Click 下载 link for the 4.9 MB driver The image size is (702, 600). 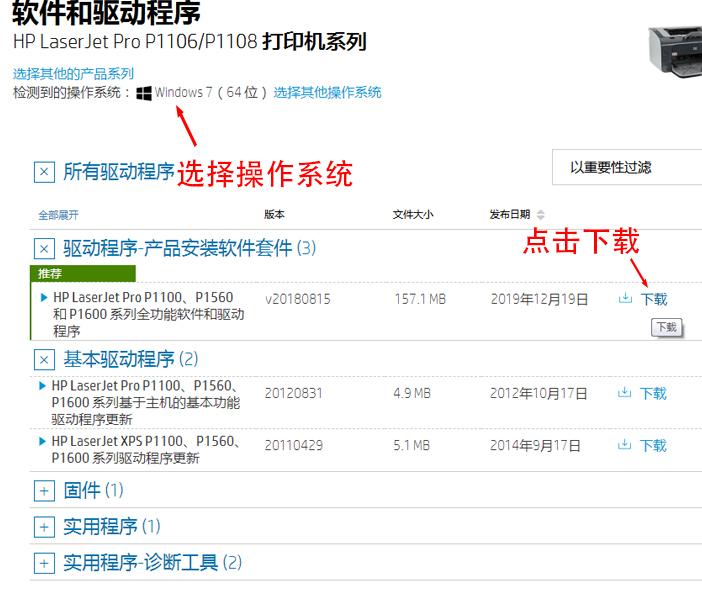click(x=653, y=394)
